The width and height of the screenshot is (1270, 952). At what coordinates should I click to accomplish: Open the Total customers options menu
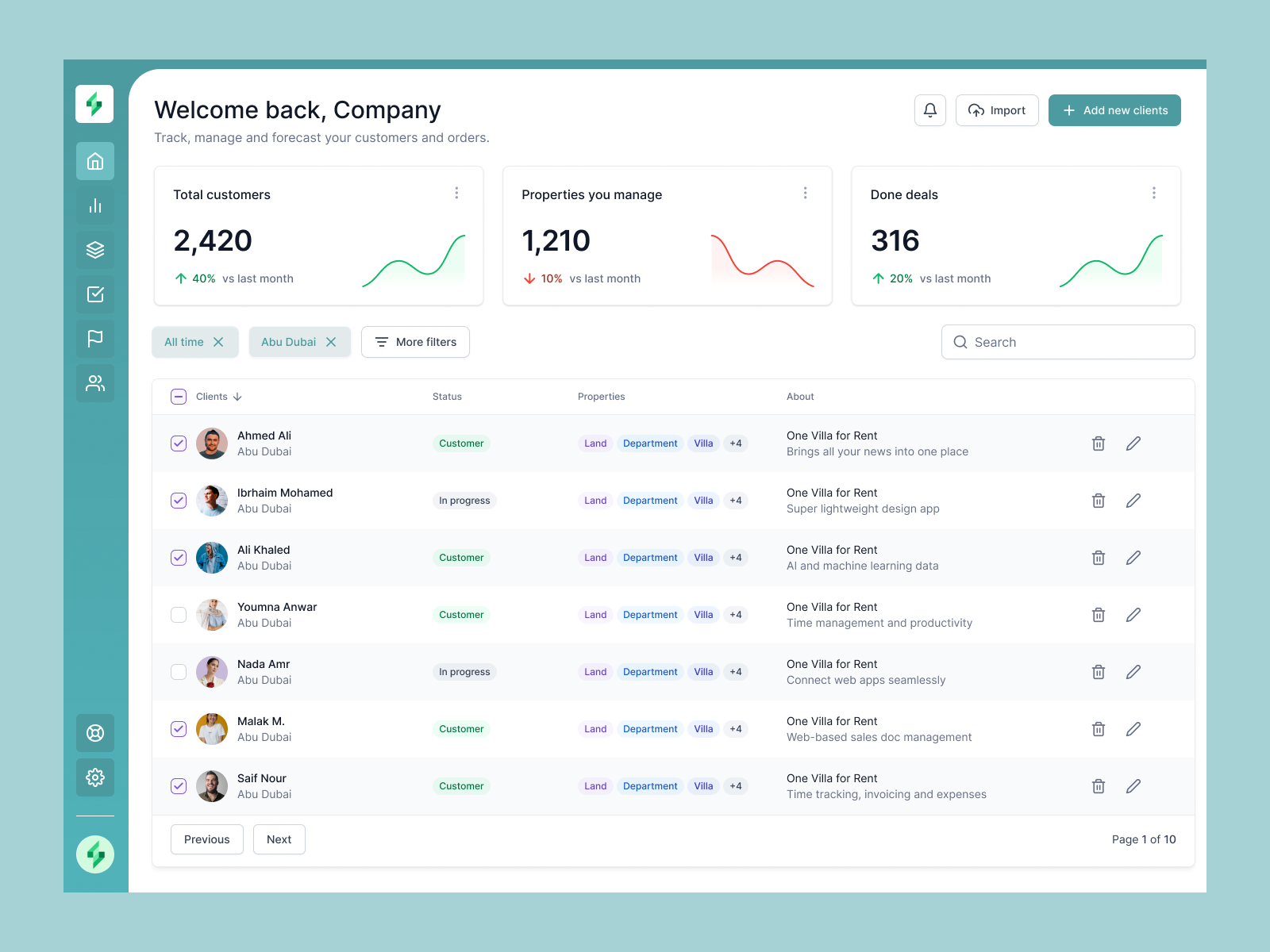456,192
